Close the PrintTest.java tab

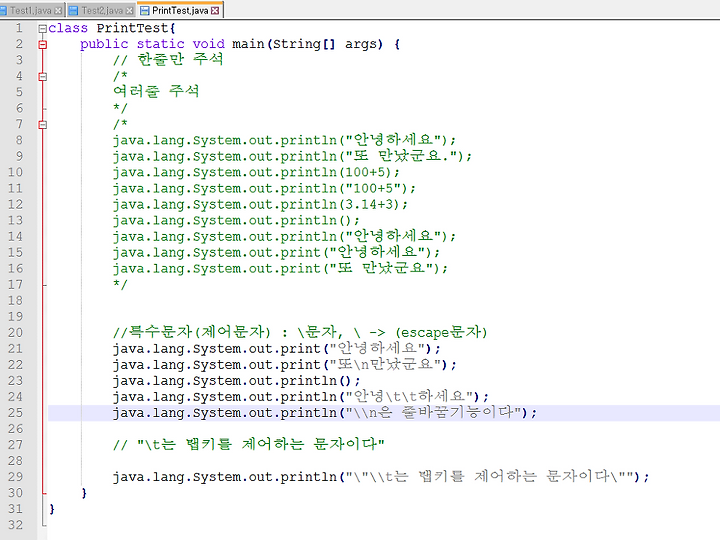point(215,11)
